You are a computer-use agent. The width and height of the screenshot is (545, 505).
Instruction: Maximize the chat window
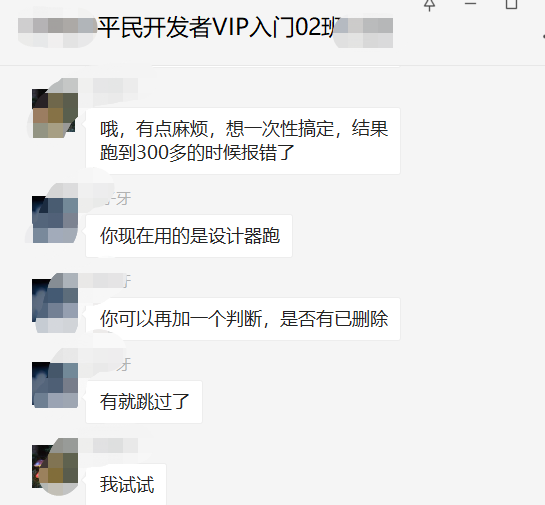[511, 4]
